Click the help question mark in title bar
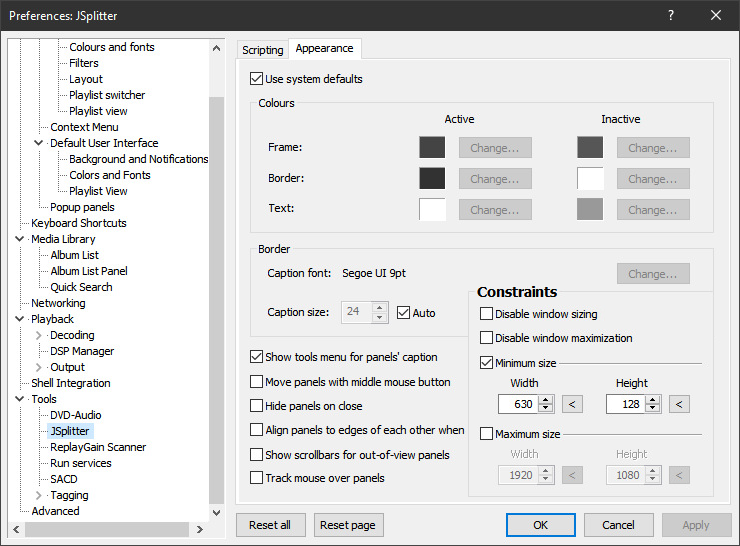The image size is (740, 546). (671, 15)
